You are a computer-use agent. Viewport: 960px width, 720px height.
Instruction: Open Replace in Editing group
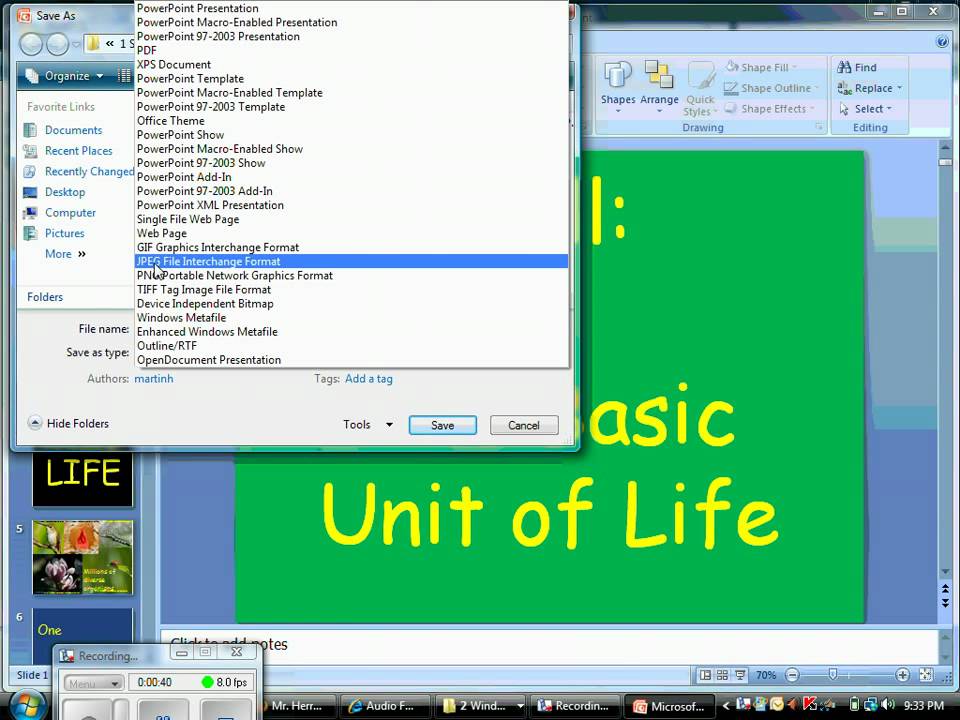tap(869, 88)
